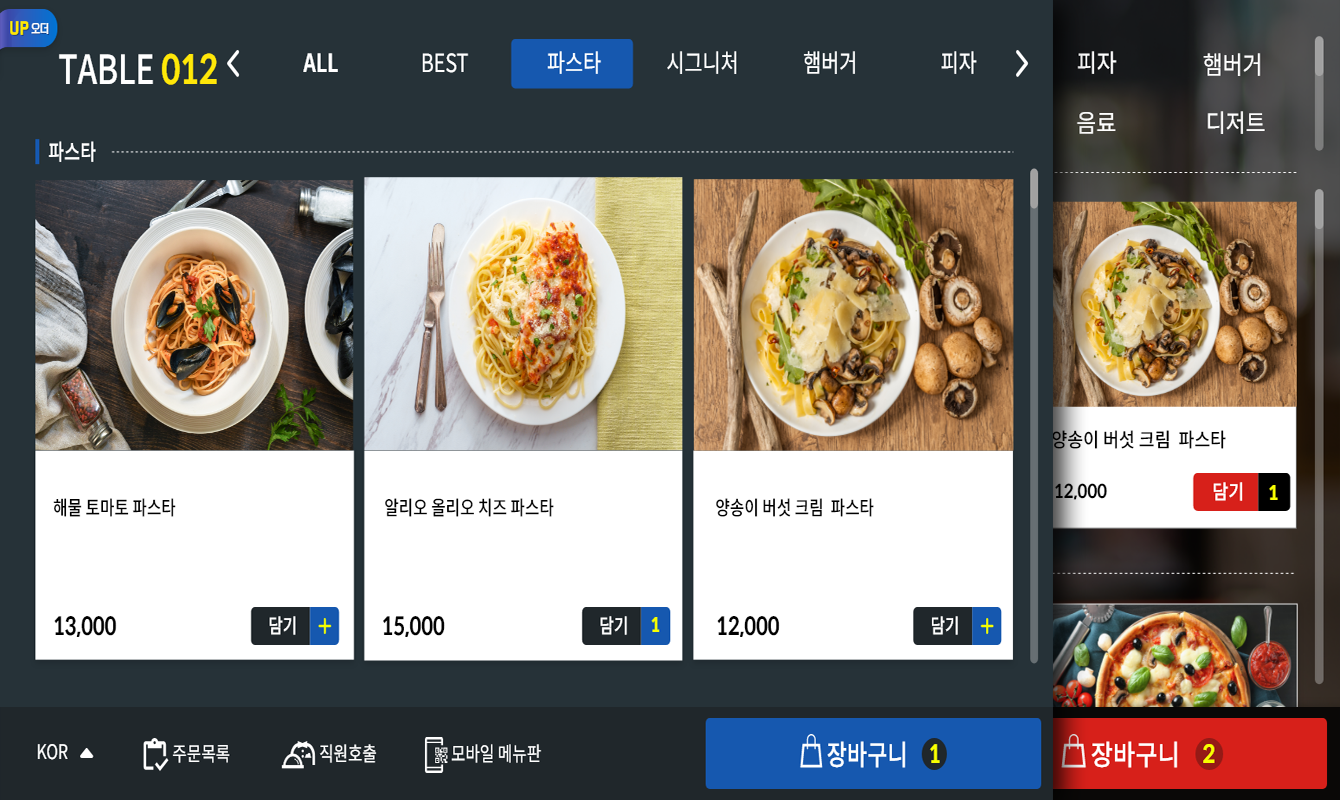
Task: Open 모바일 메뉴판 QR phone icon
Action: click(434, 754)
